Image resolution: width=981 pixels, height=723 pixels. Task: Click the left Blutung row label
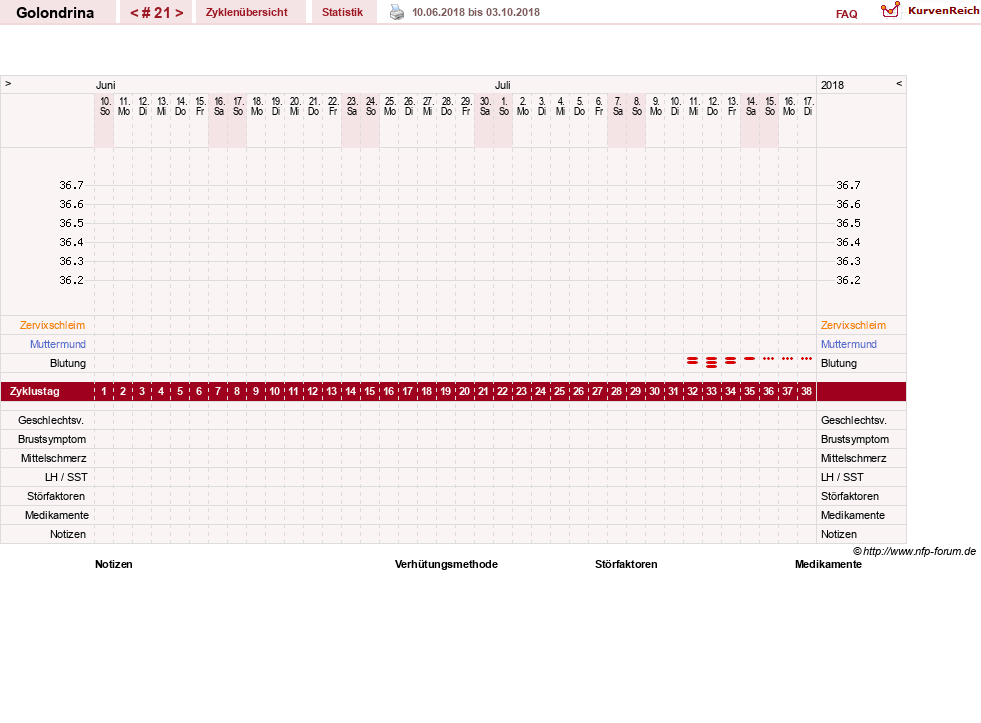point(68,363)
